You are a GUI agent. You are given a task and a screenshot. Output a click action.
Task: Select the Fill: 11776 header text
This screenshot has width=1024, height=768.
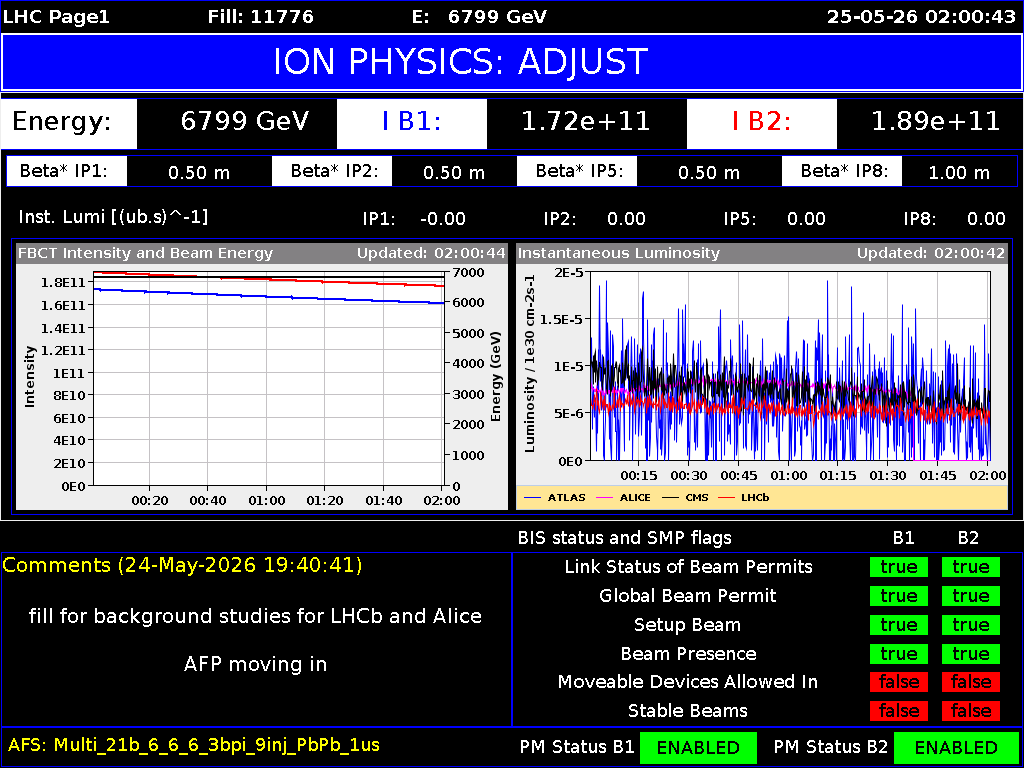tap(261, 16)
